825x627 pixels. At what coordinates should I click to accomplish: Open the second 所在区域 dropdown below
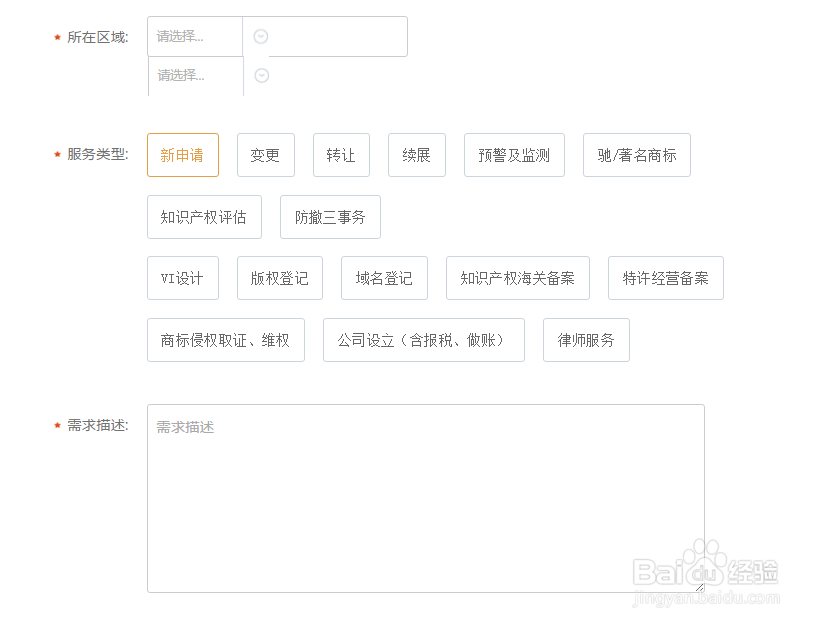(x=196, y=76)
